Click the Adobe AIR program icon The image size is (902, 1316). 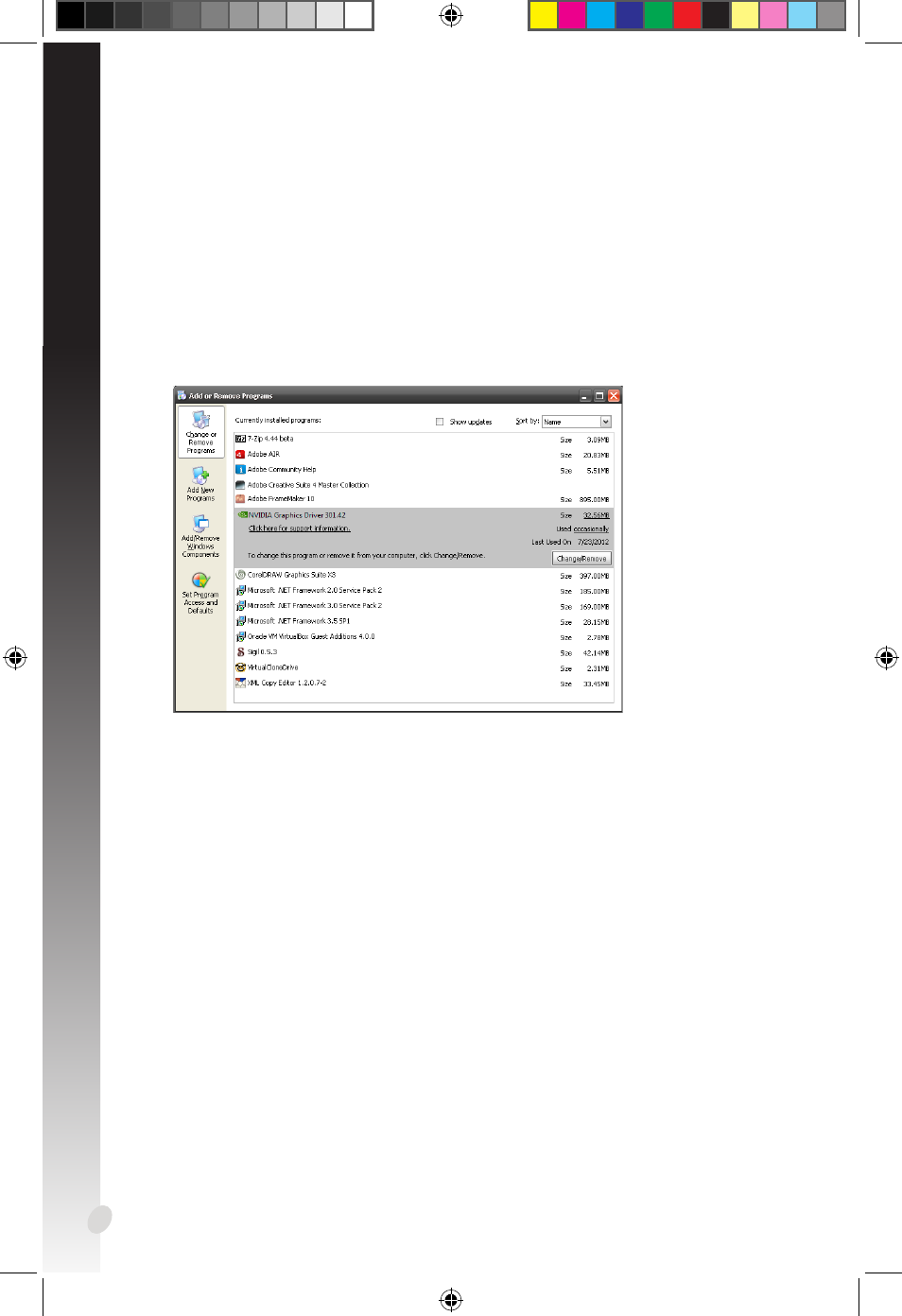click(240, 455)
